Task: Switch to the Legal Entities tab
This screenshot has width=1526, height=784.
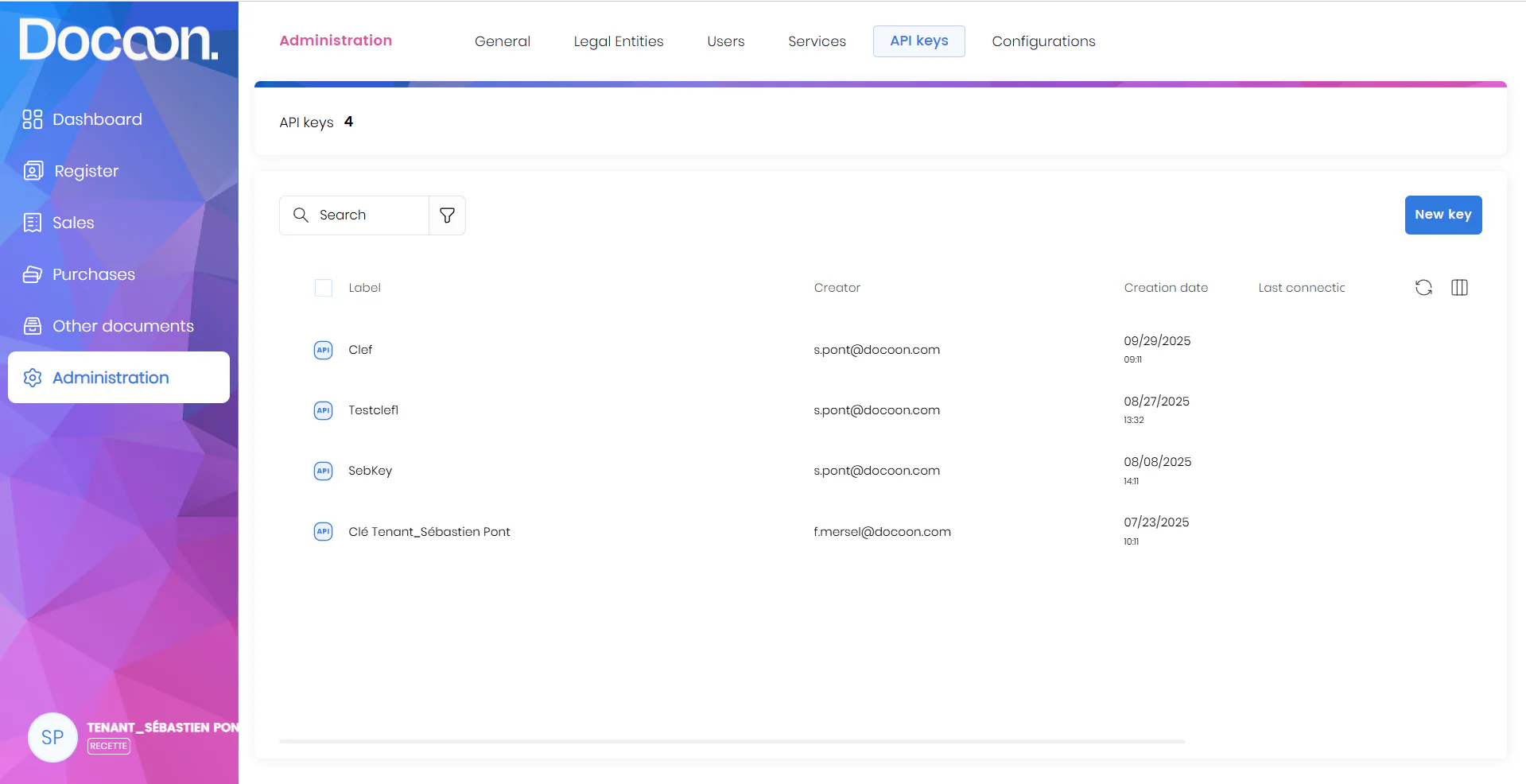Action: [x=619, y=41]
